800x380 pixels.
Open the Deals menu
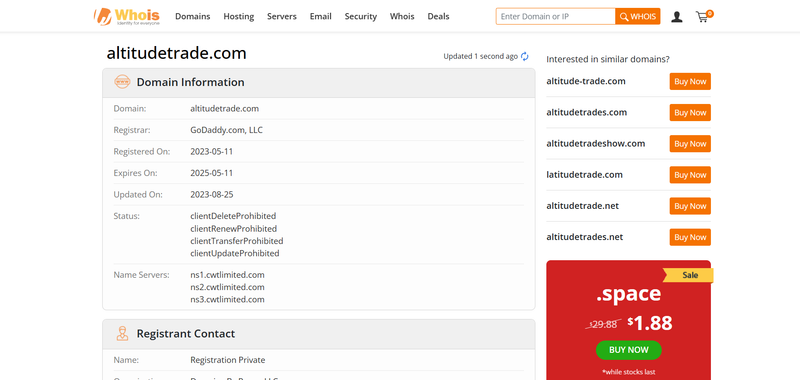pos(438,16)
